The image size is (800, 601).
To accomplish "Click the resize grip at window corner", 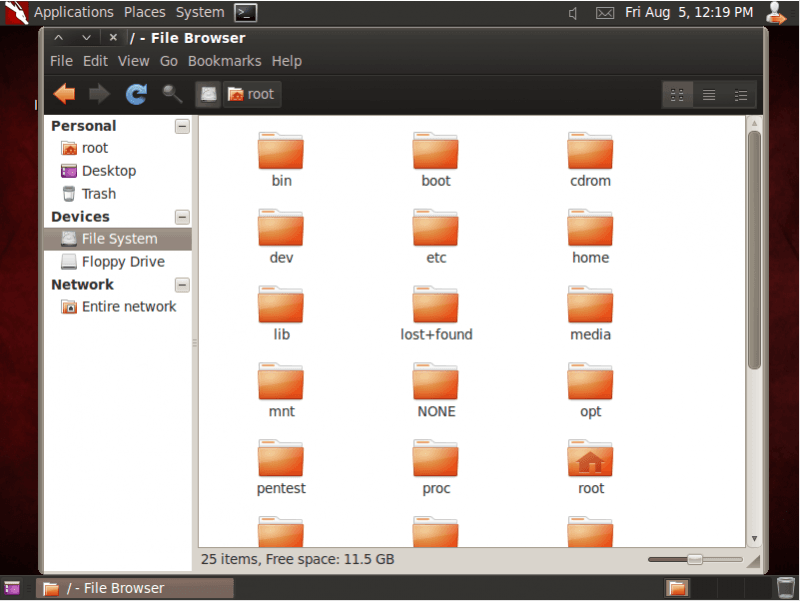I will (x=753, y=561).
